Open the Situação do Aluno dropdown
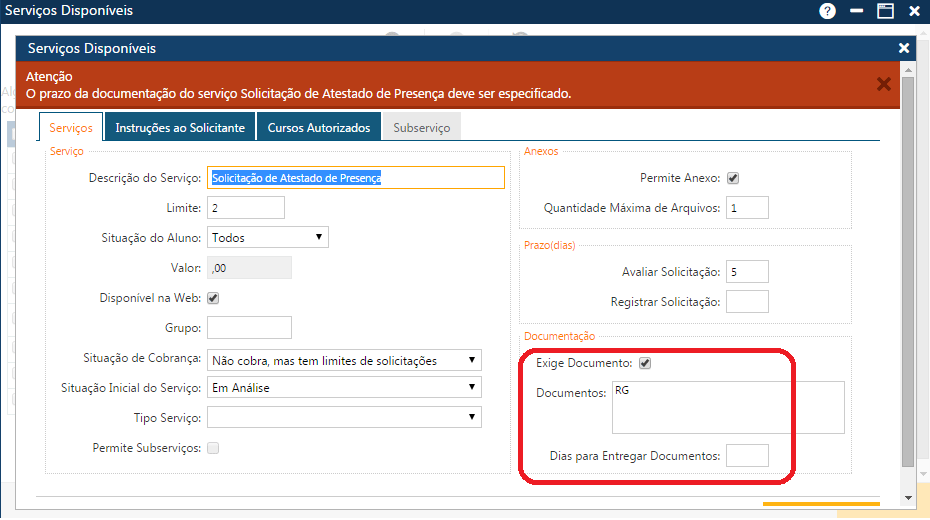This screenshot has width=930, height=520. point(267,237)
